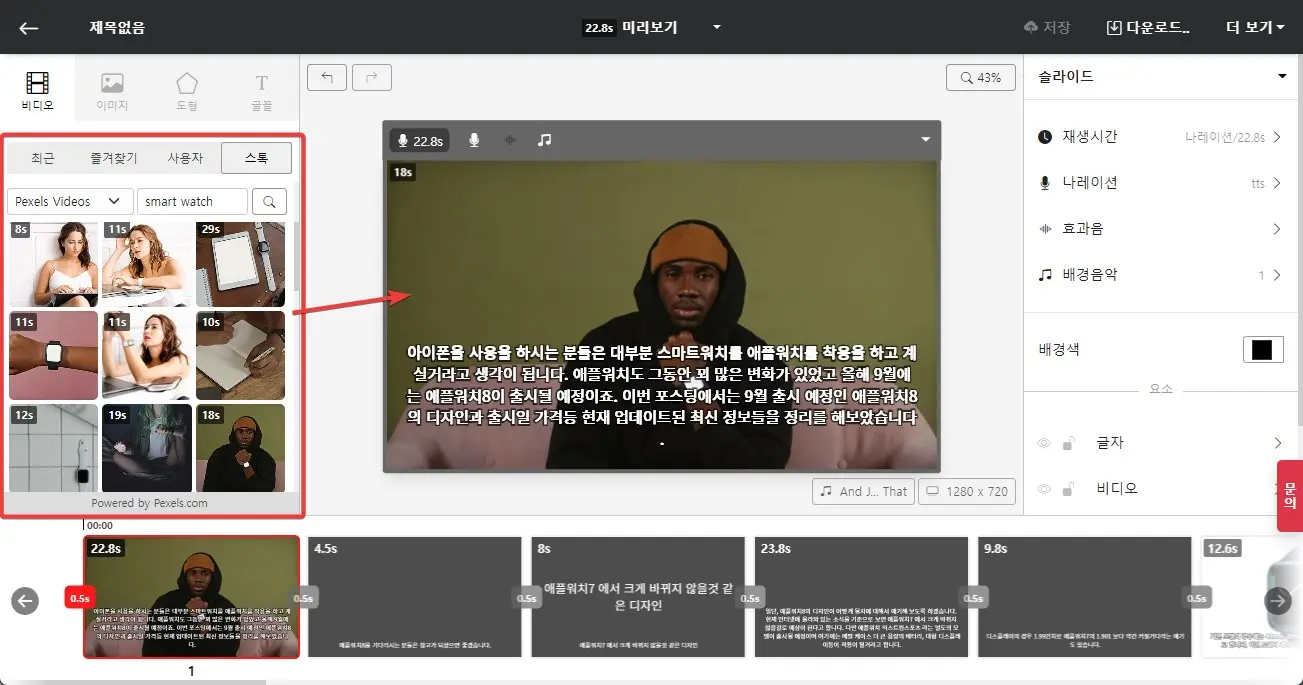Select the 9.8s slide in timeline
This screenshot has height=685, width=1303.
[1084, 597]
